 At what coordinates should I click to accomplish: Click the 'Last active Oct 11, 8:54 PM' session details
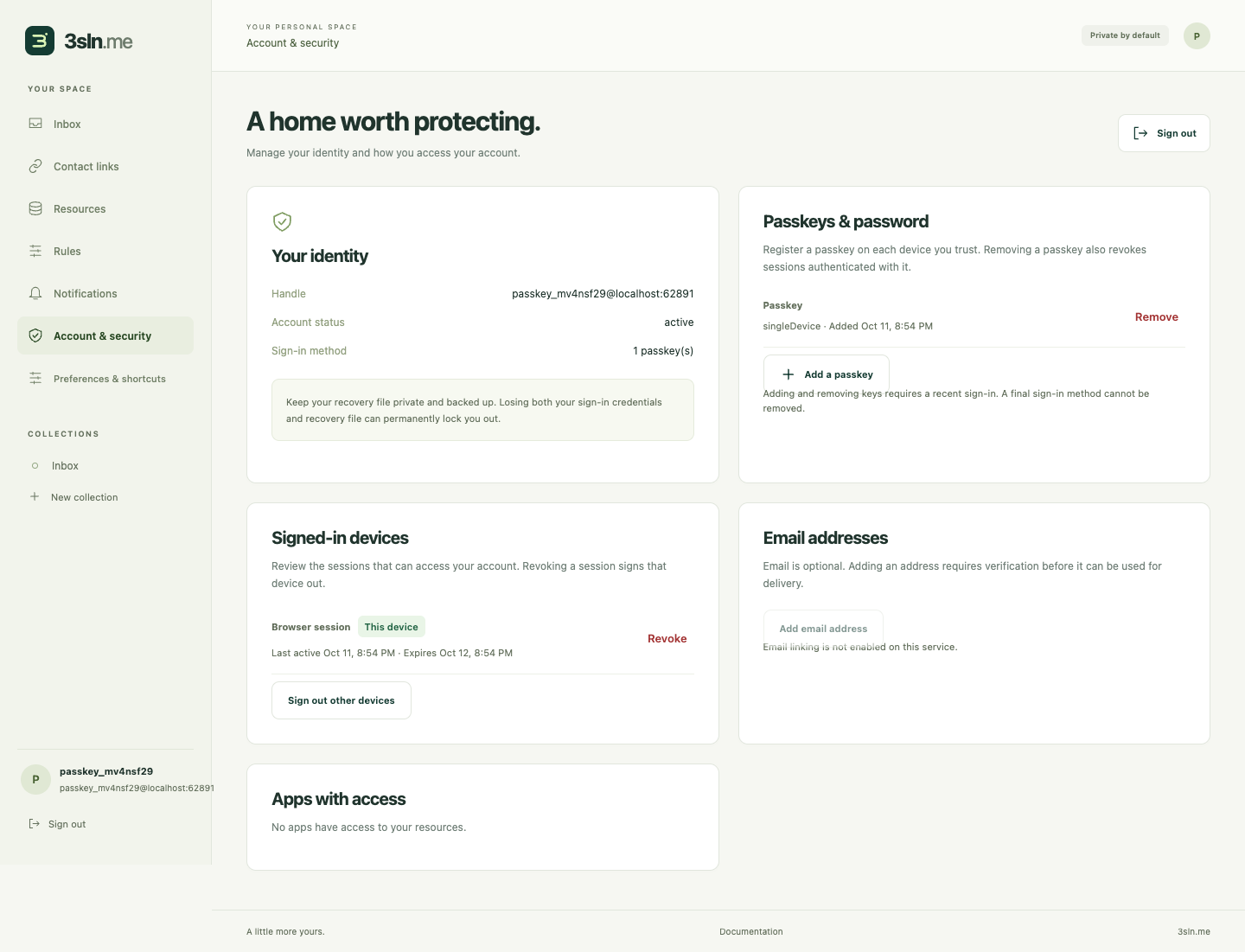coord(392,653)
